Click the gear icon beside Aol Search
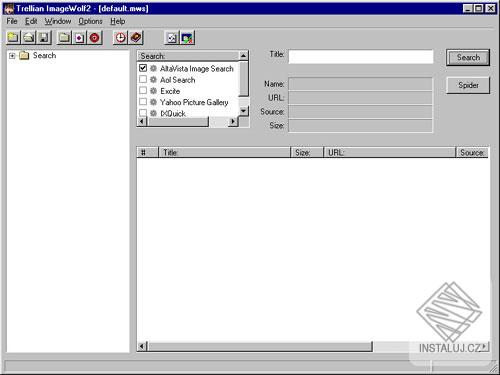This screenshot has width=500, height=375. coord(153,80)
